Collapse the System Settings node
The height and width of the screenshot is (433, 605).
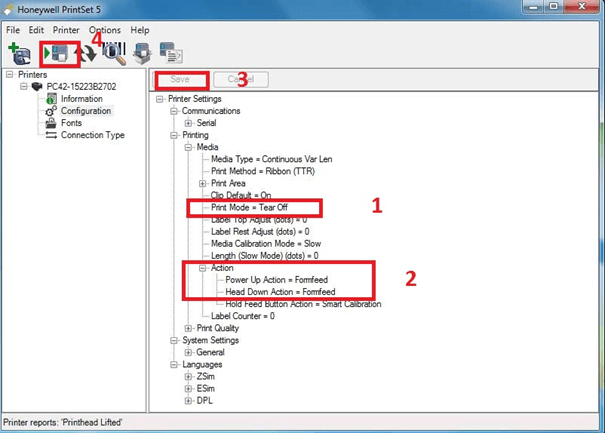174,340
